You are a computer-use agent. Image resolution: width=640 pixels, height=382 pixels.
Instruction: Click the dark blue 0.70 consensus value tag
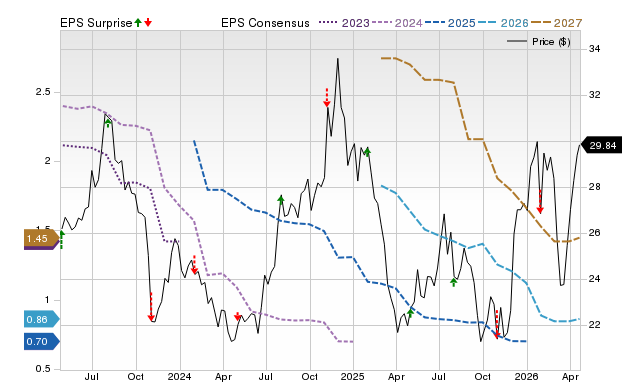pyautogui.click(x=42, y=342)
